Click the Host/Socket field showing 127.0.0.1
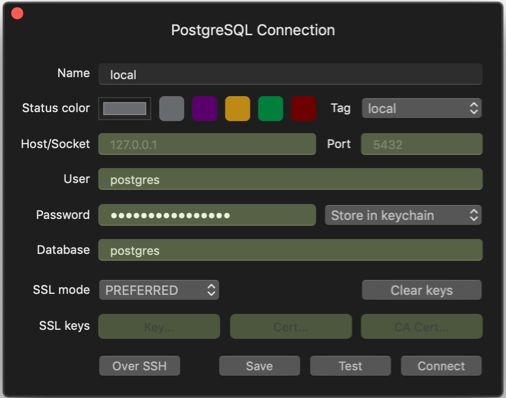 tap(207, 144)
